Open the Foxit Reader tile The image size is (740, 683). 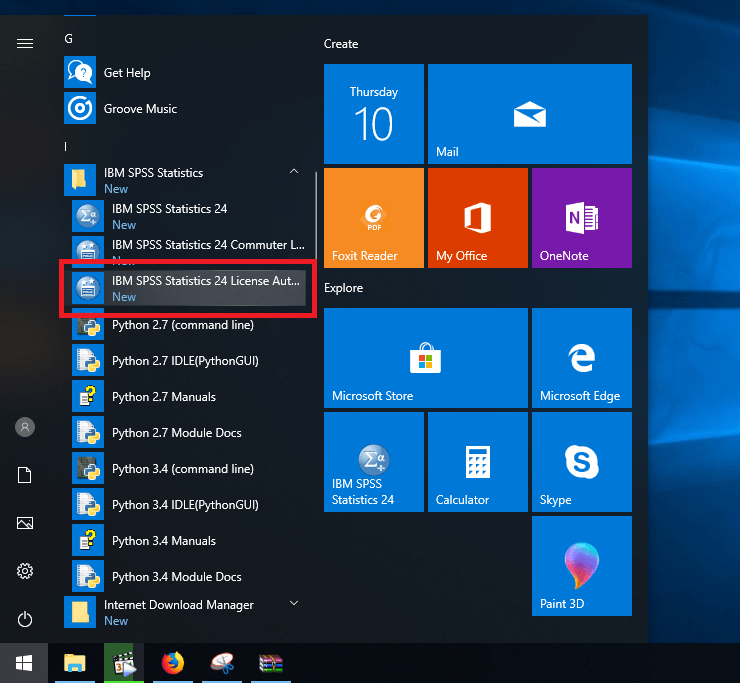pos(374,218)
